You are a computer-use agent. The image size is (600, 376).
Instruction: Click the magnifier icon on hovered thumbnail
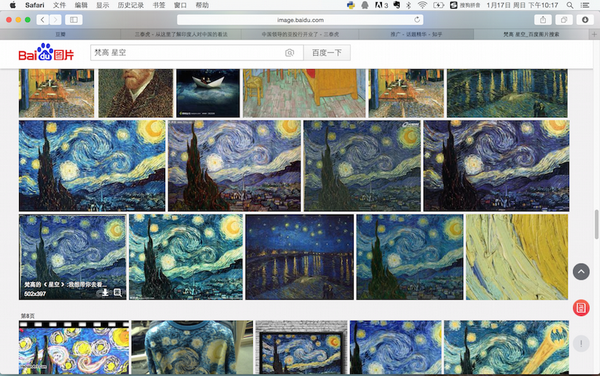tap(117, 293)
